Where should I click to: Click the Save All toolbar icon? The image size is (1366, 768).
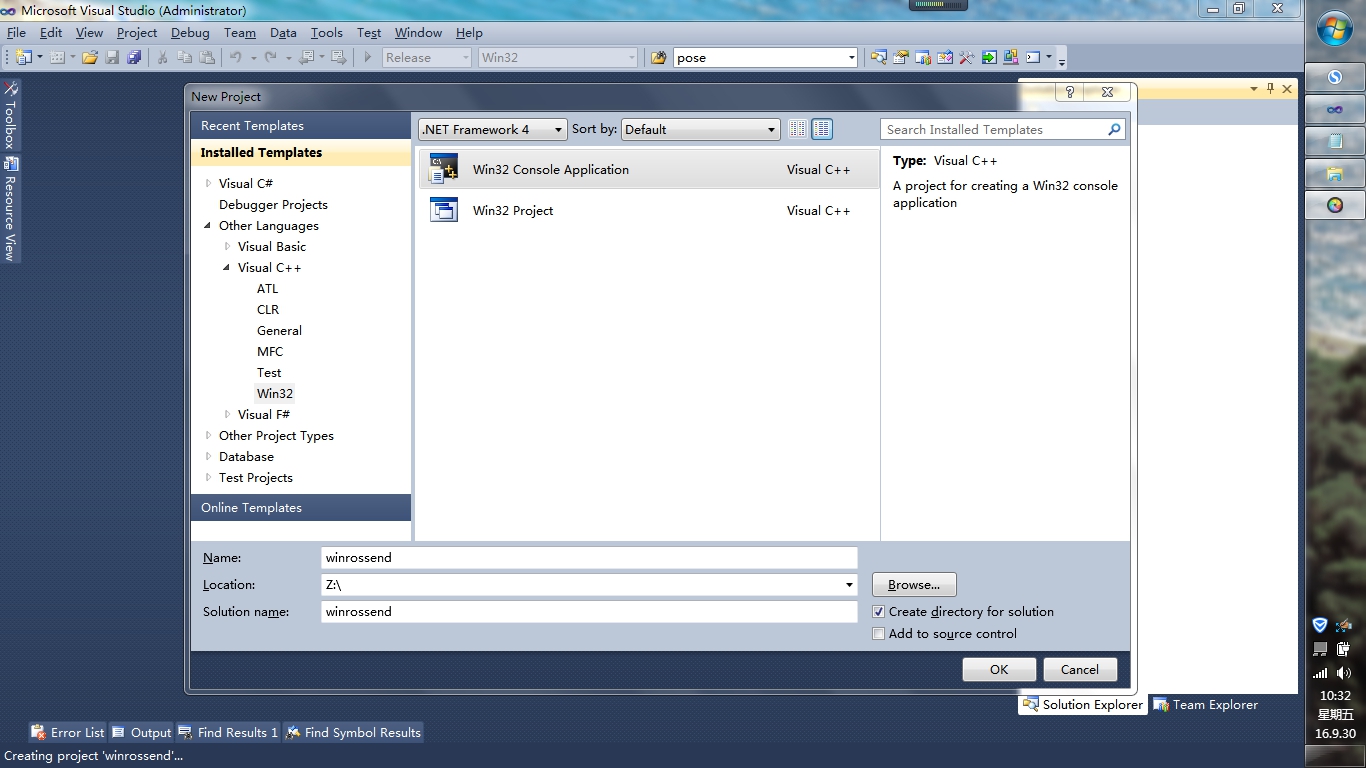tap(134, 58)
